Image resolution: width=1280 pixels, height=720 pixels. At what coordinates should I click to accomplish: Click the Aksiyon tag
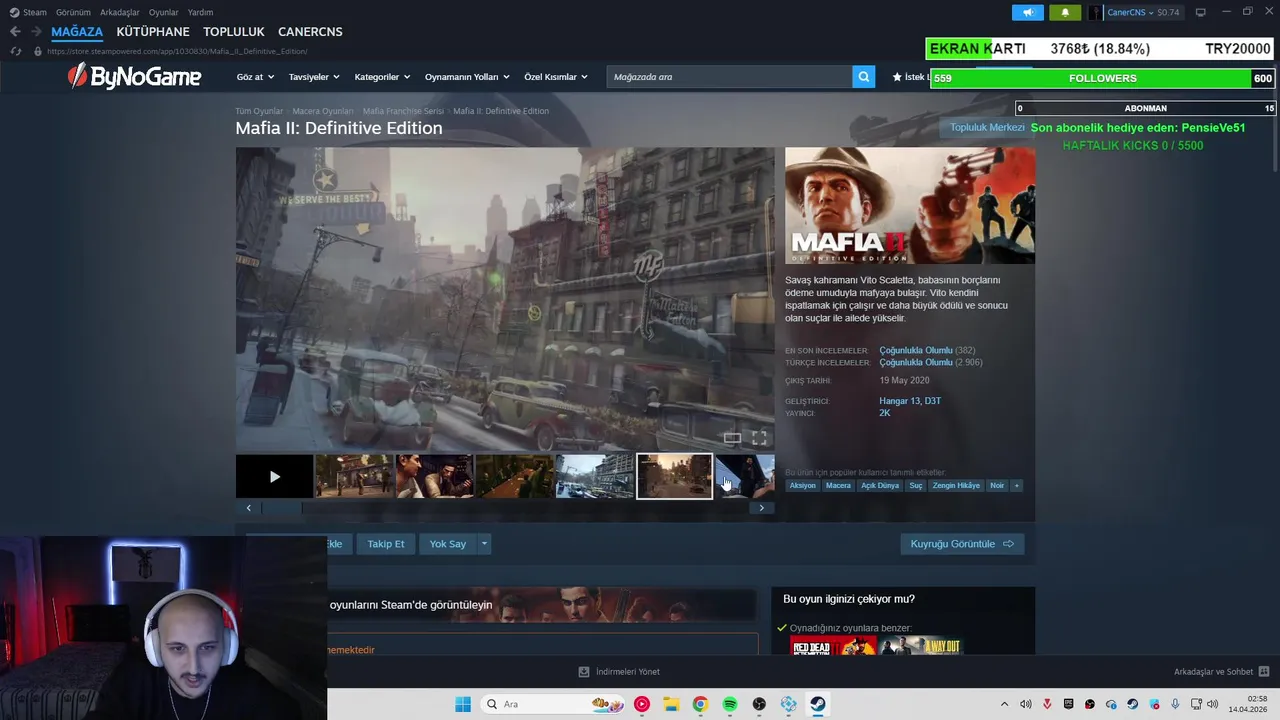coord(803,486)
